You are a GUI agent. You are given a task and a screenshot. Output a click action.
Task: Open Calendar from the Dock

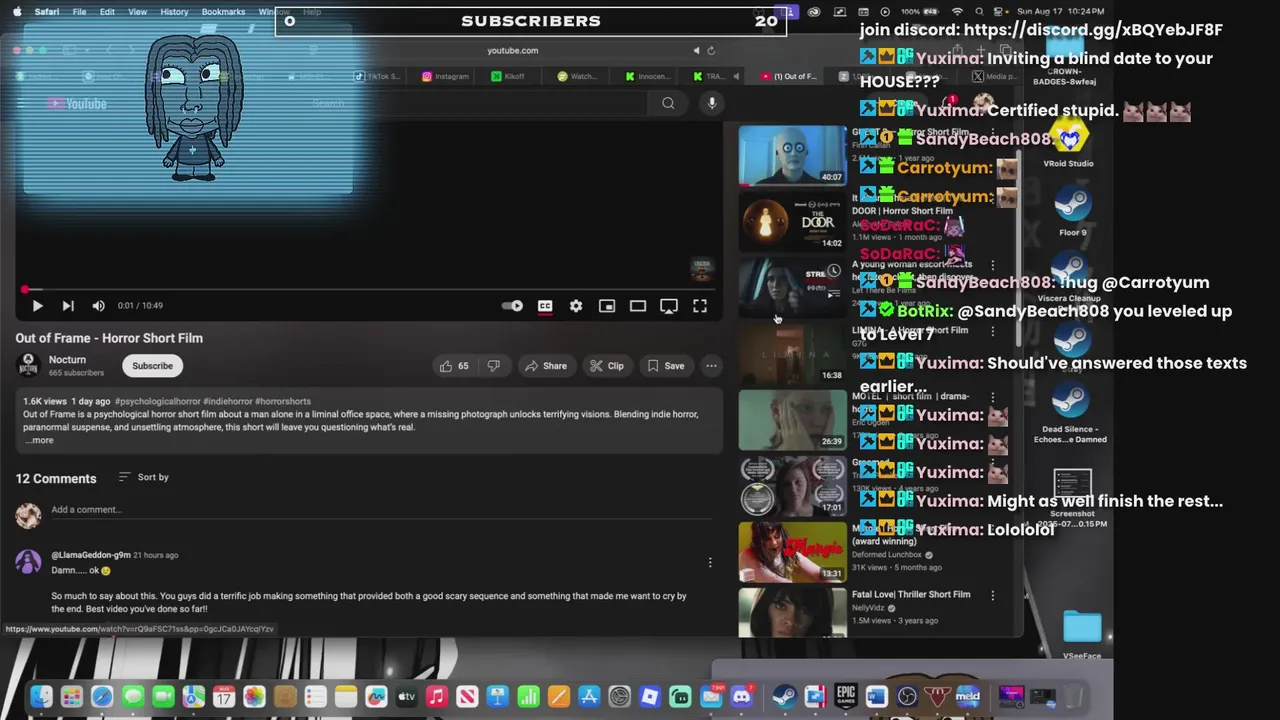[224, 697]
